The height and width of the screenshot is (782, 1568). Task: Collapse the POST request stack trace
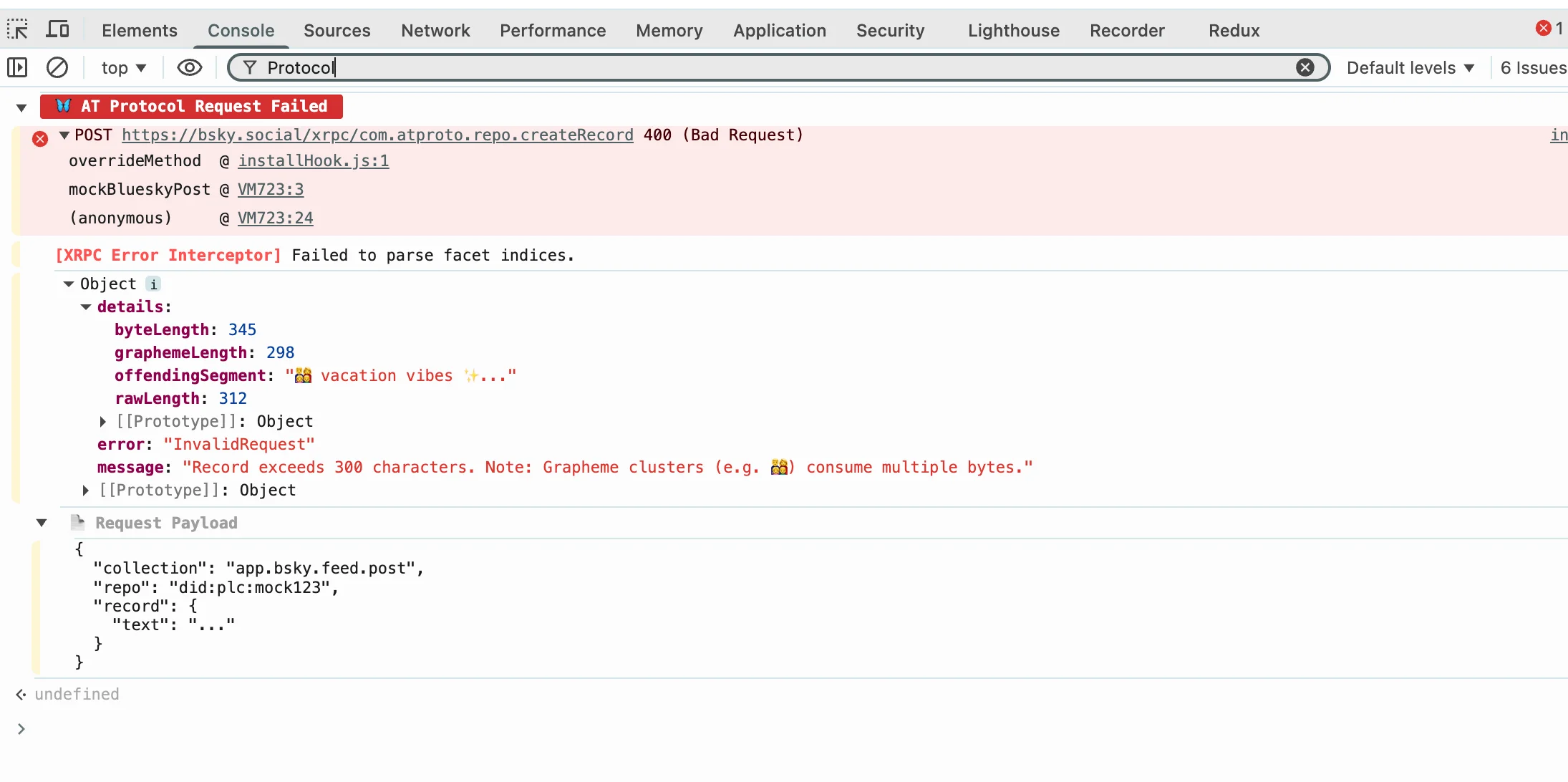[x=64, y=135]
